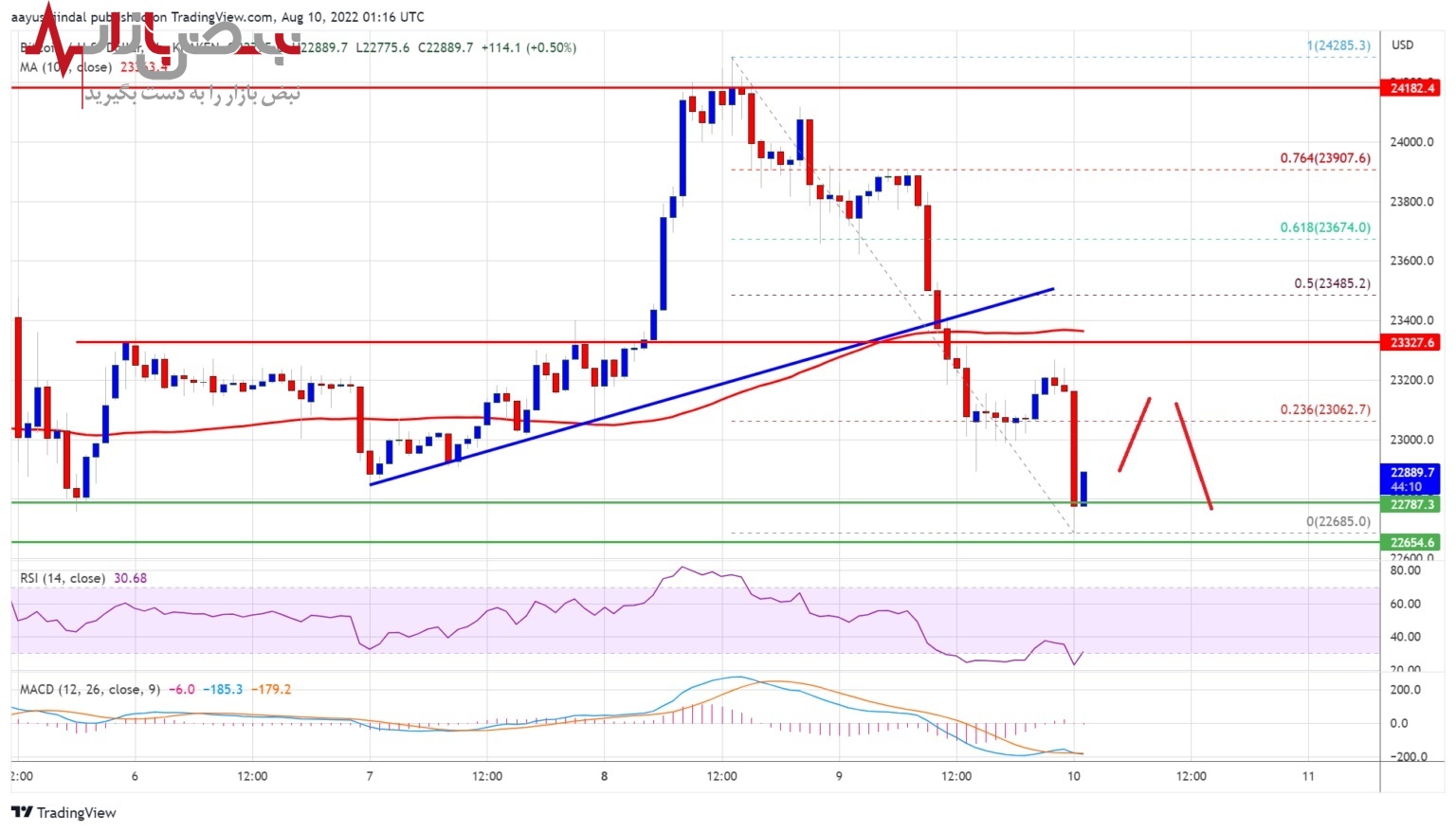The height and width of the screenshot is (832, 1456).
Task: Click 24000.0 on the price axis
Action: (1412, 142)
